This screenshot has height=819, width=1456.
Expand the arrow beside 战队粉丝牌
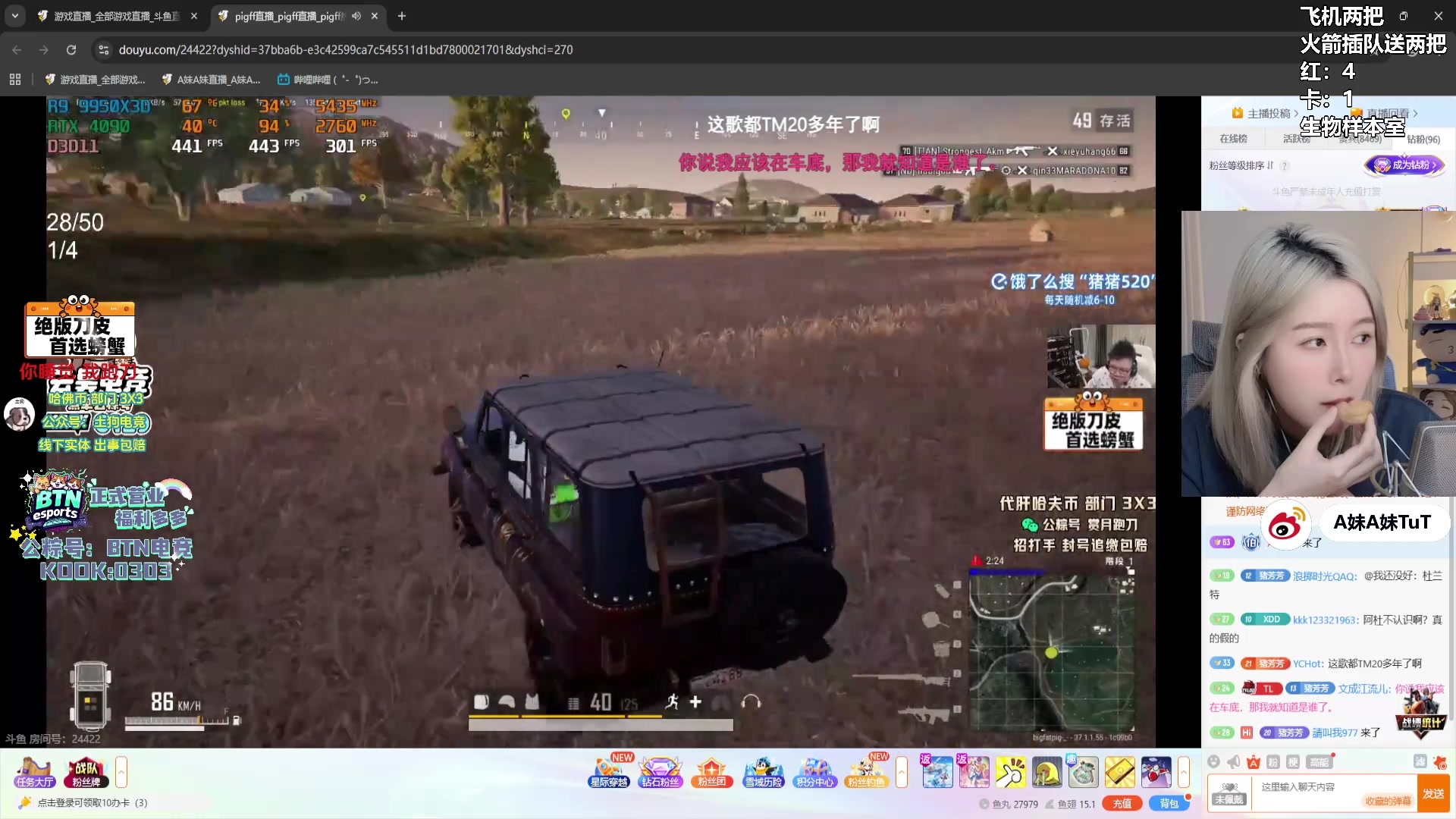pyautogui.click(x=121, y=773)
